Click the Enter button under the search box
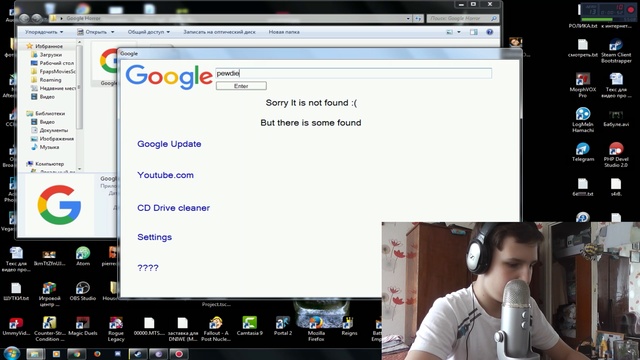 point(241,86)
